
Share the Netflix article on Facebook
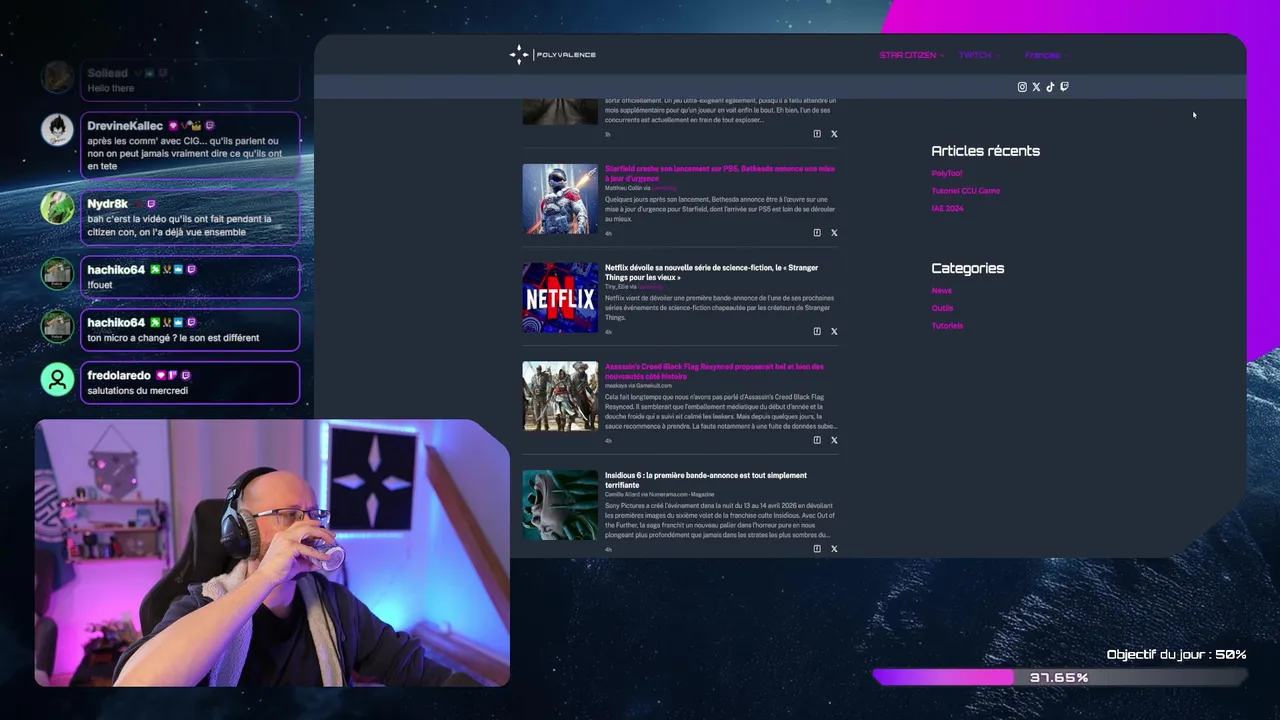[x=817, y=331]
